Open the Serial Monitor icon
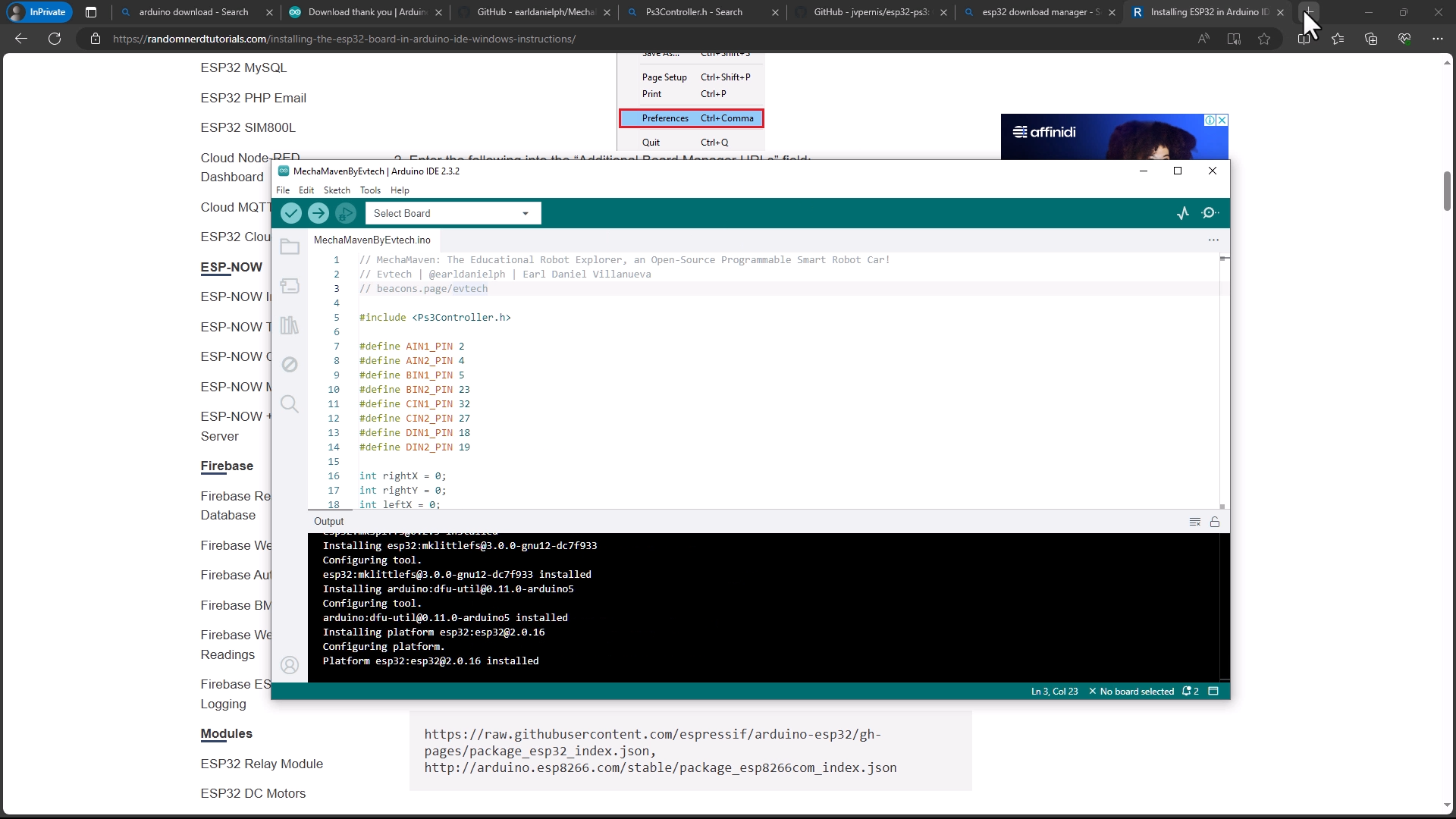The height and width of the screenshot is (819, 1456). coord(1210,213)
